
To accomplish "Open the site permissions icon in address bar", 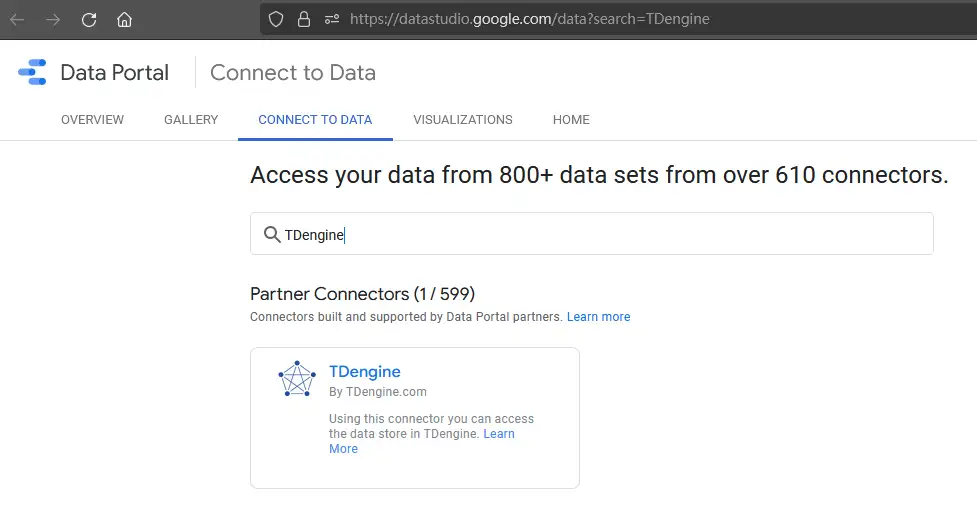I will tap(332, 19).
